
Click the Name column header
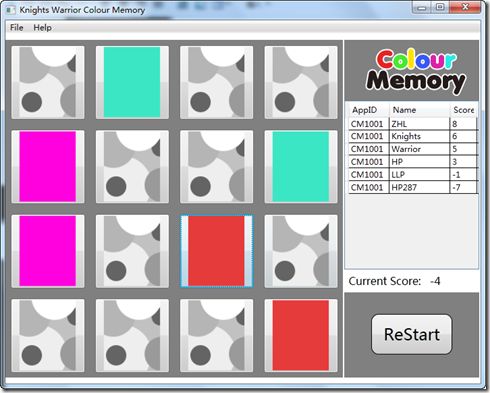(x=419, y=110)
